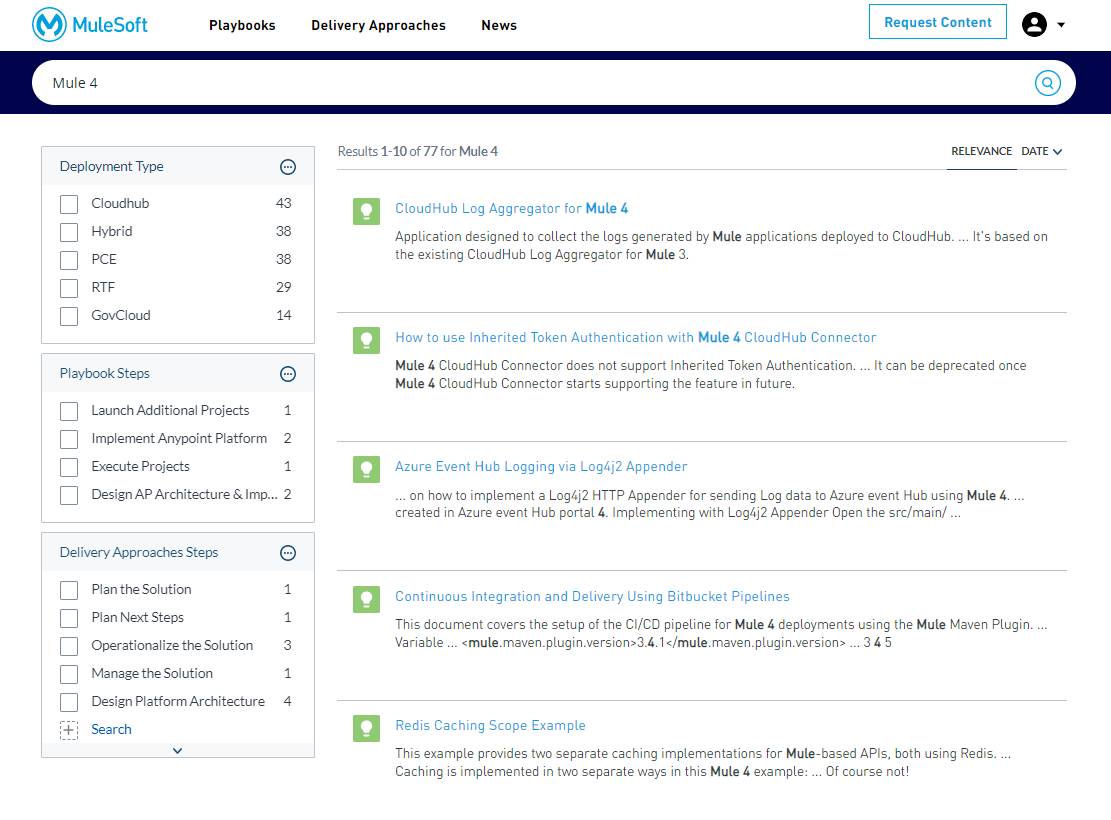Click the lightbulb icon beside Bitbucket Pipelines result

point(366,600)
